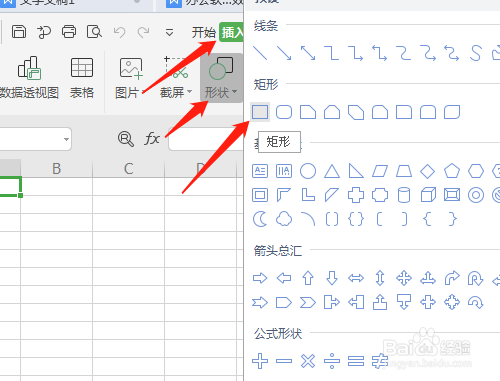The height and width of the screenshot is (381, 500).
Task: Select column C header
Action: [x=129, y=169]
